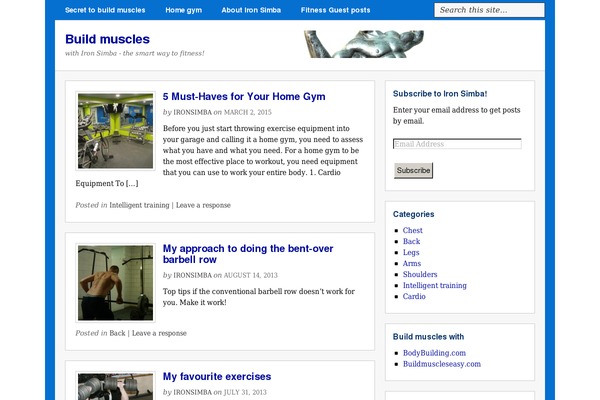Click the 'Subscribe to Iron Simba!' heading
This screenshot has height=400, width=600.
click(x=440, y=94)
